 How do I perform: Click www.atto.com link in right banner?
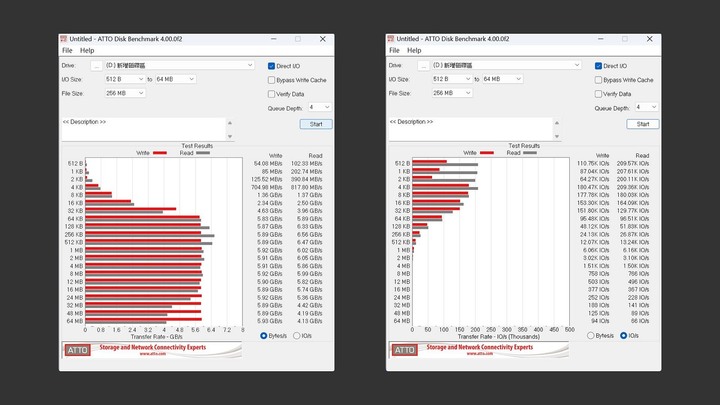coord(479,354)
